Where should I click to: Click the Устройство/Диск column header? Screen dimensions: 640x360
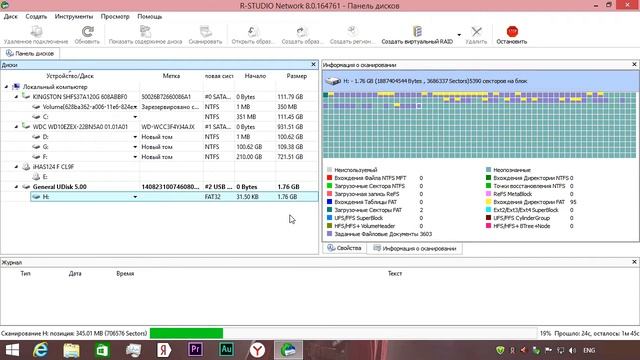[x=70, y=76]
